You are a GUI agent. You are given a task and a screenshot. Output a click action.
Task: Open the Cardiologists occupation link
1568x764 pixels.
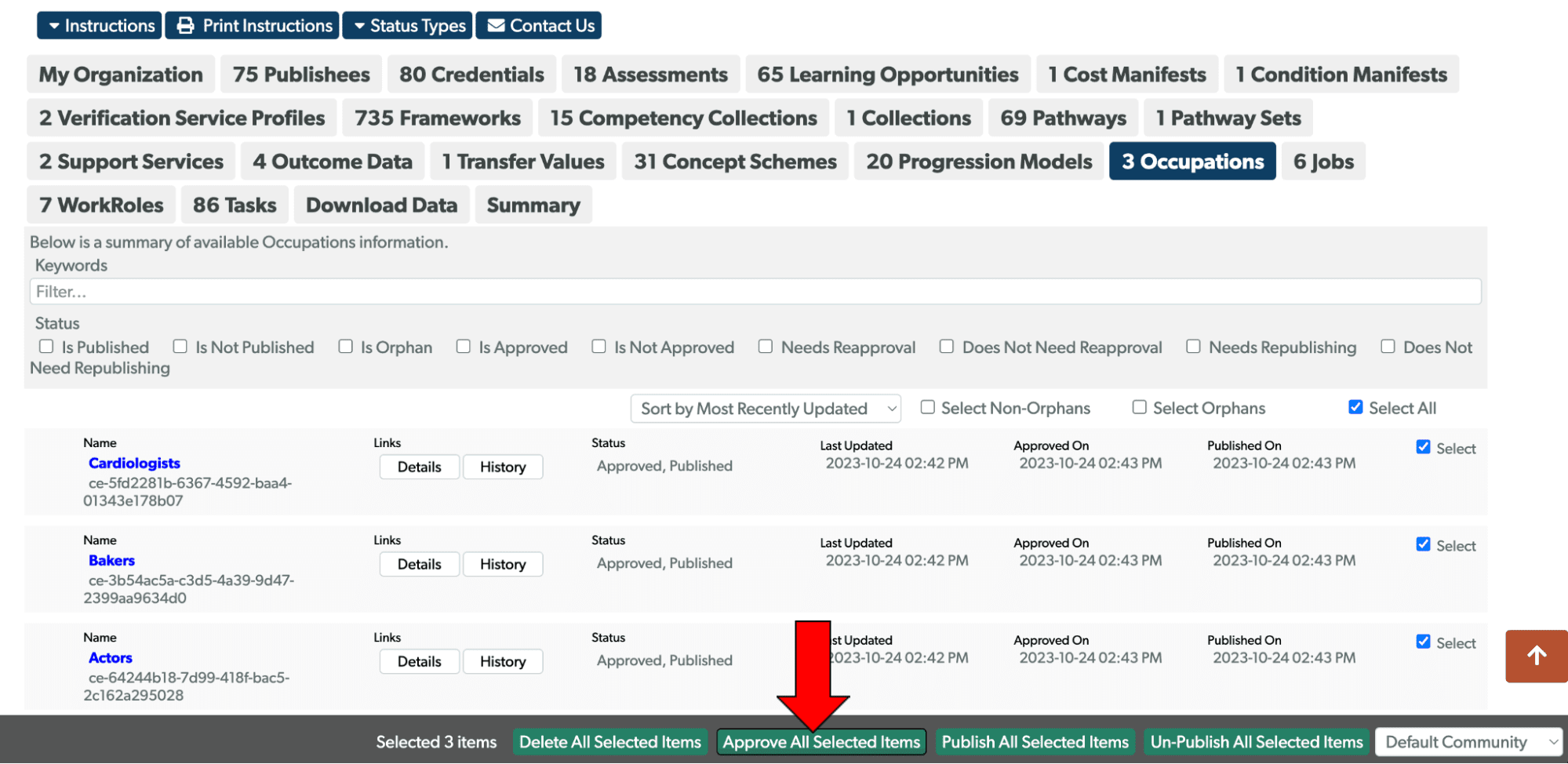(134, 463)
